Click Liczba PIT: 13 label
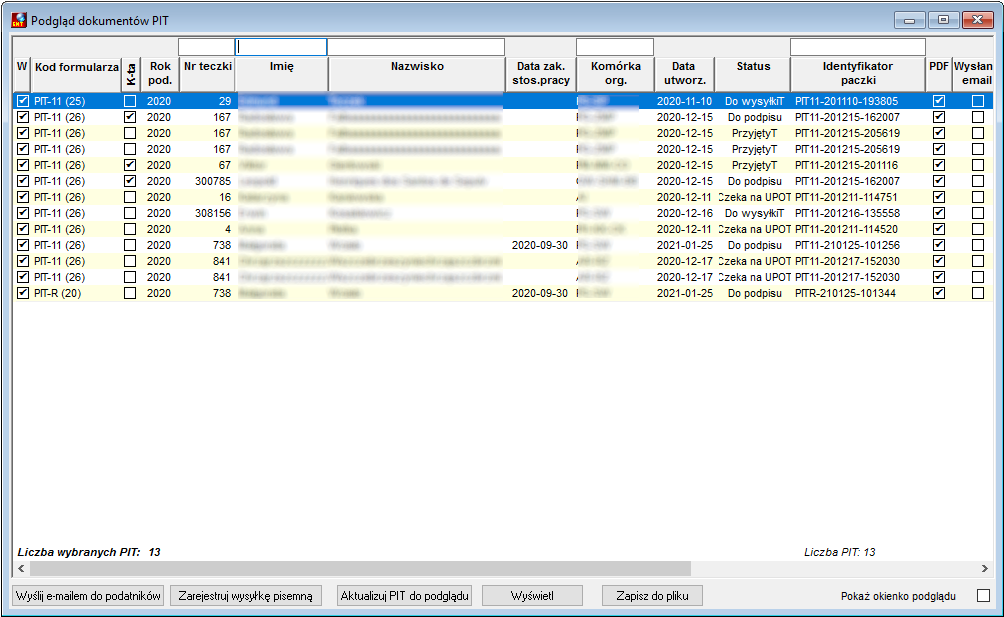The height and width of the screenshot is (617, 1004). click(x=839, y=552)
